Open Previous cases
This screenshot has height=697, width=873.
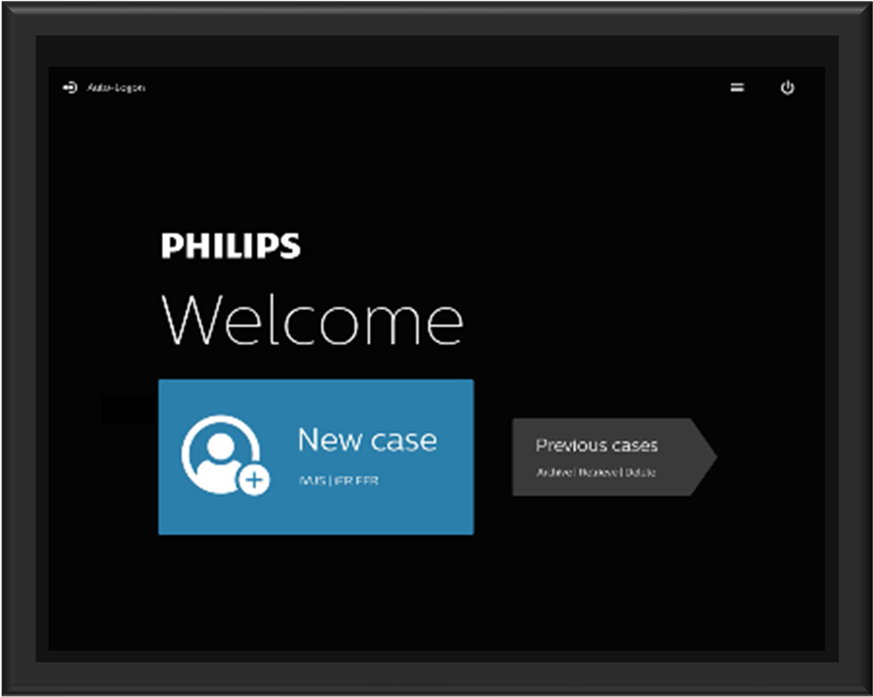[615, 457]
